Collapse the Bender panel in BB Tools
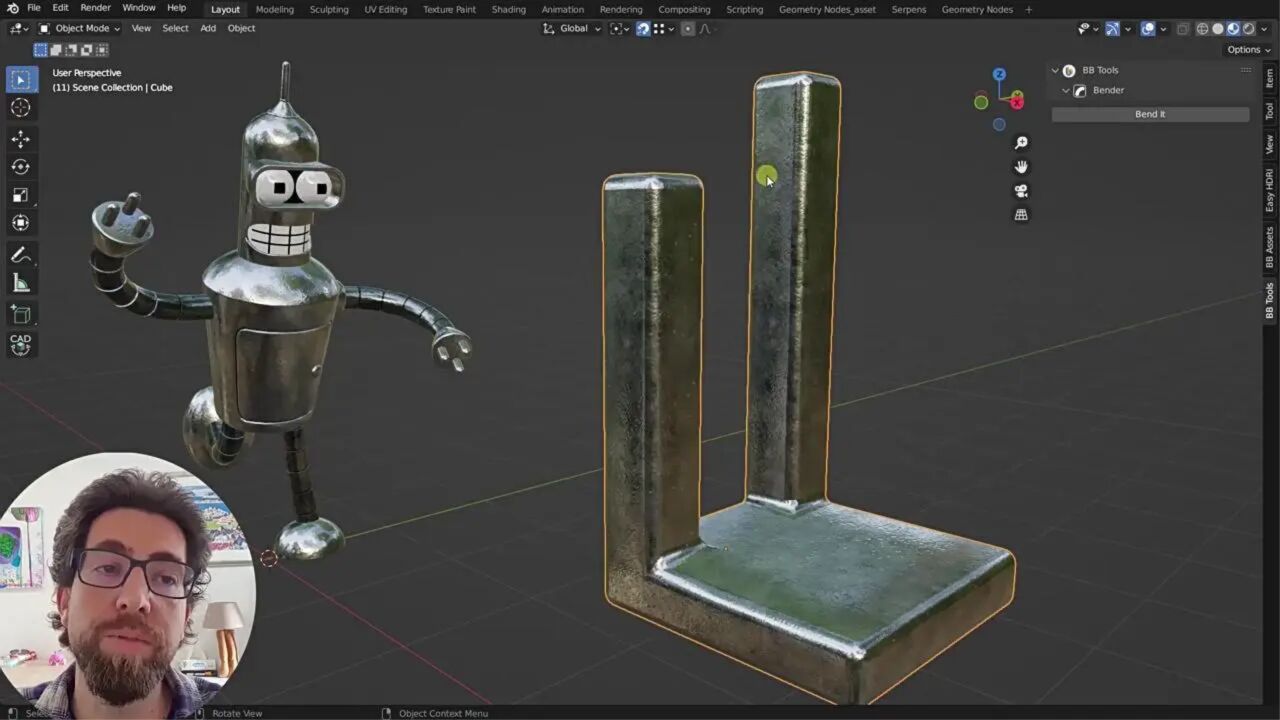The height and width of the screenshot is (720, 1280). click(1066, 90)
